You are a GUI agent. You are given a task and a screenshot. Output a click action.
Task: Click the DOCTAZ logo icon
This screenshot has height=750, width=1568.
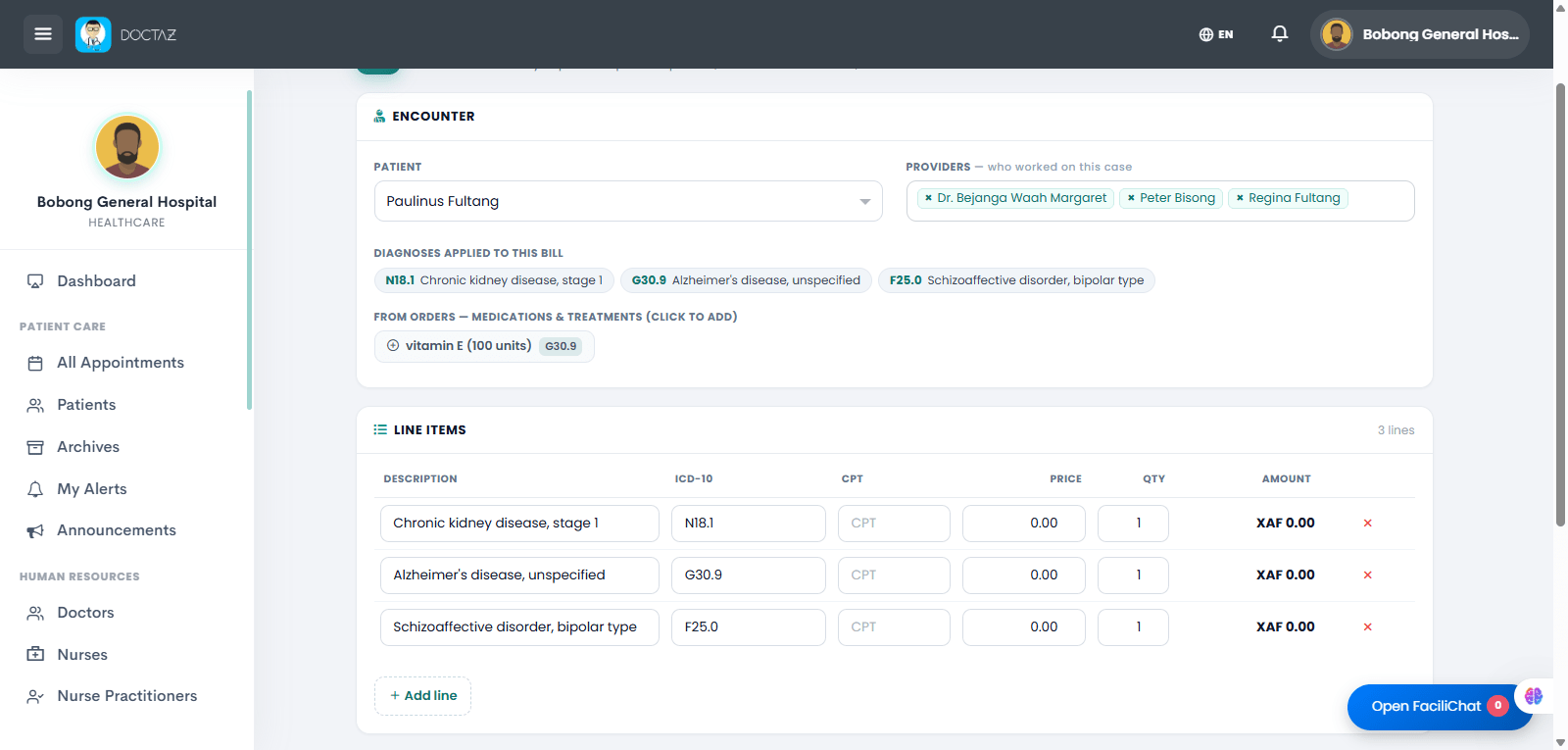(93, 34)
